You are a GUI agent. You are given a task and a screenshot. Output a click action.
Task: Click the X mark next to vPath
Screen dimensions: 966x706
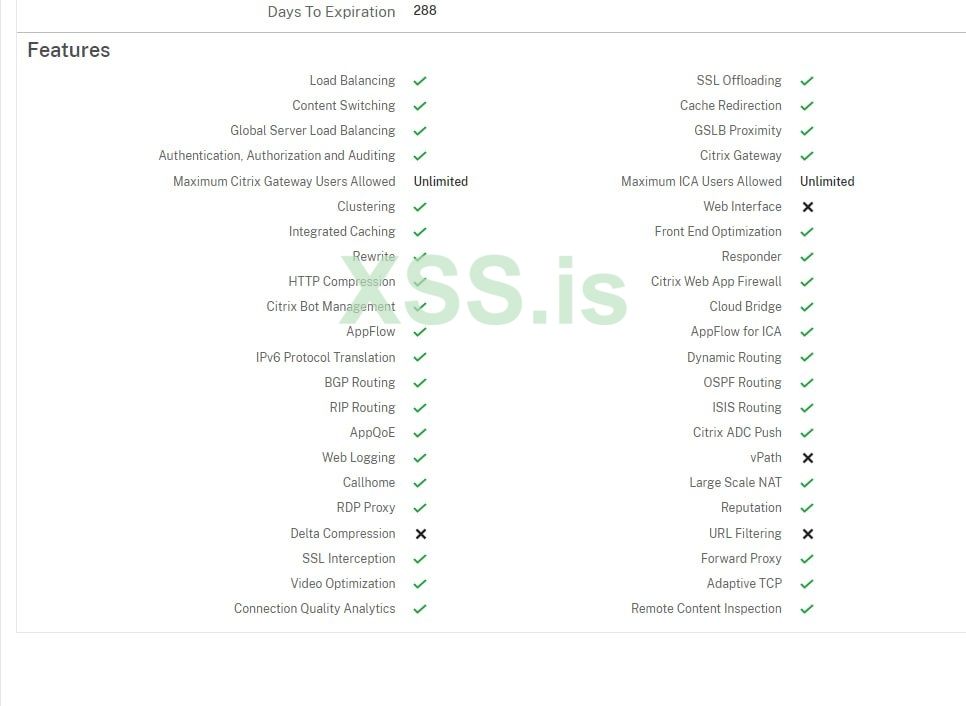pyautogui.click(x=808, y=458)
